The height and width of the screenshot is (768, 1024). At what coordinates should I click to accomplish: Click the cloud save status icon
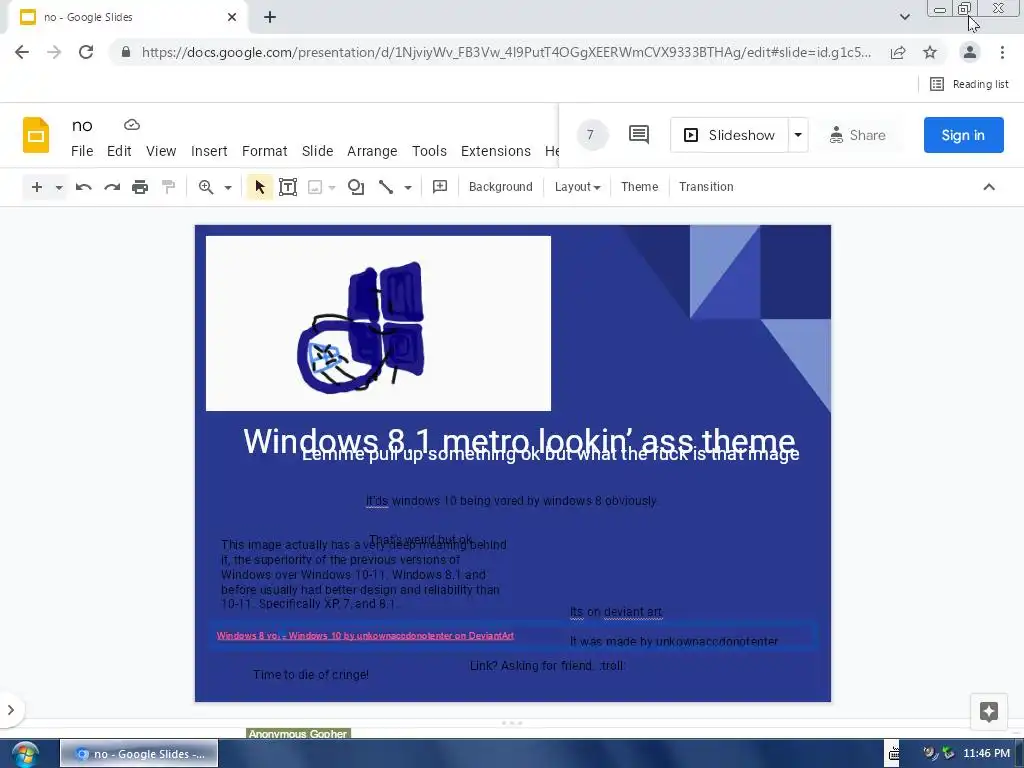(x=132, y=125)
